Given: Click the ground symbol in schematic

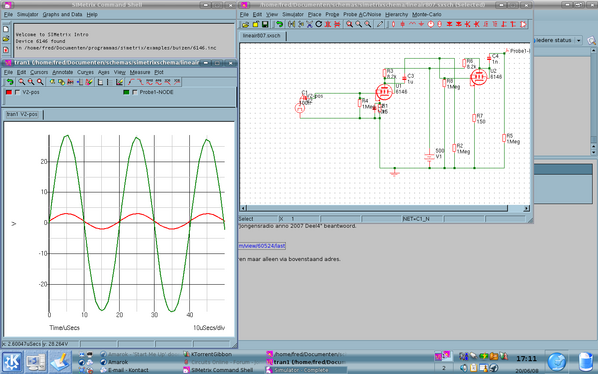Looking at the screenshot, I should pyautogui.click(x=395, y=173).
